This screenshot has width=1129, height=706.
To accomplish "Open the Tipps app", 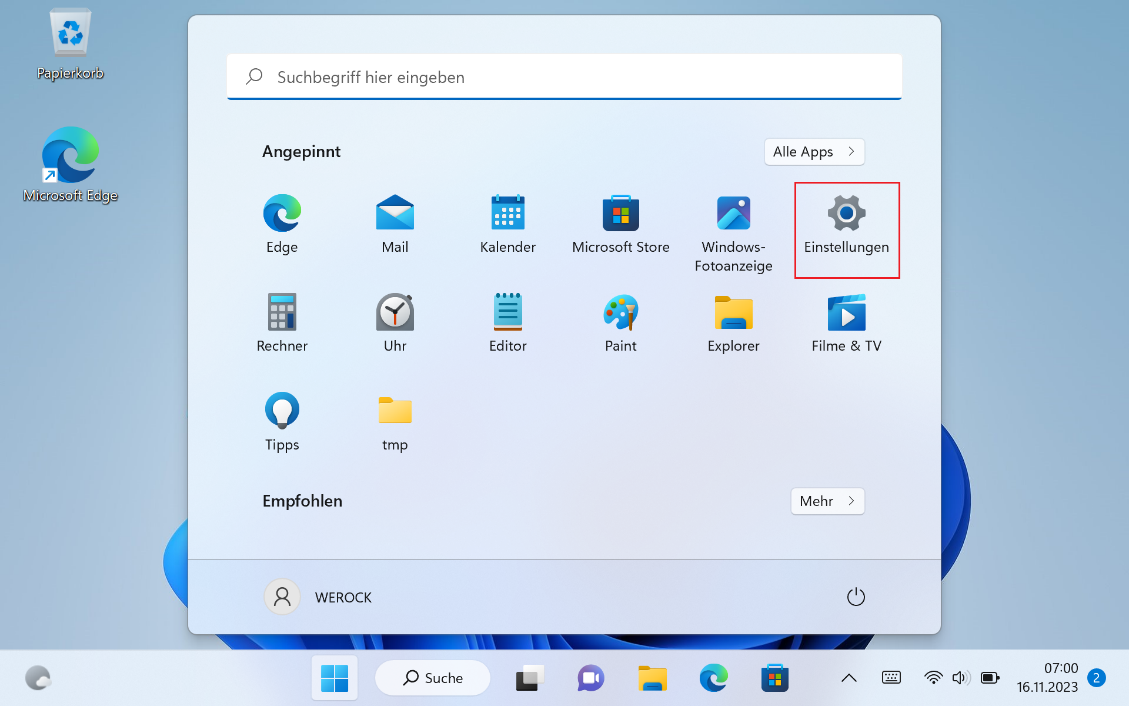I will pos(282,422).
